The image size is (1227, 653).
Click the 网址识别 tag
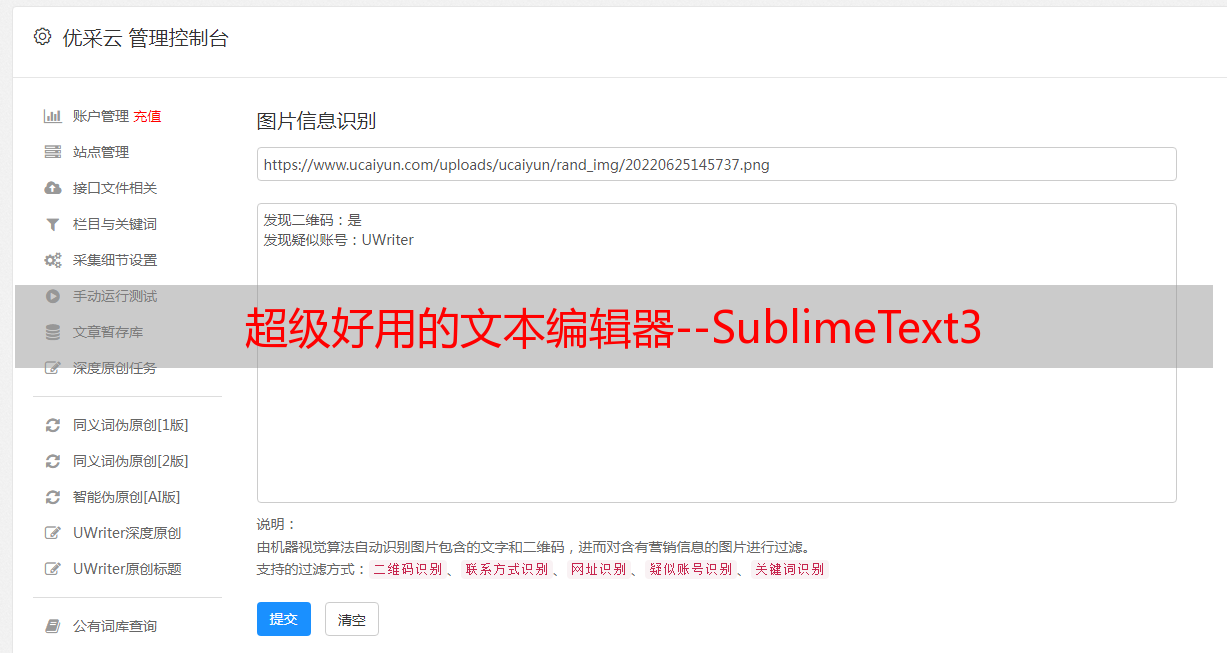point(598,569)
